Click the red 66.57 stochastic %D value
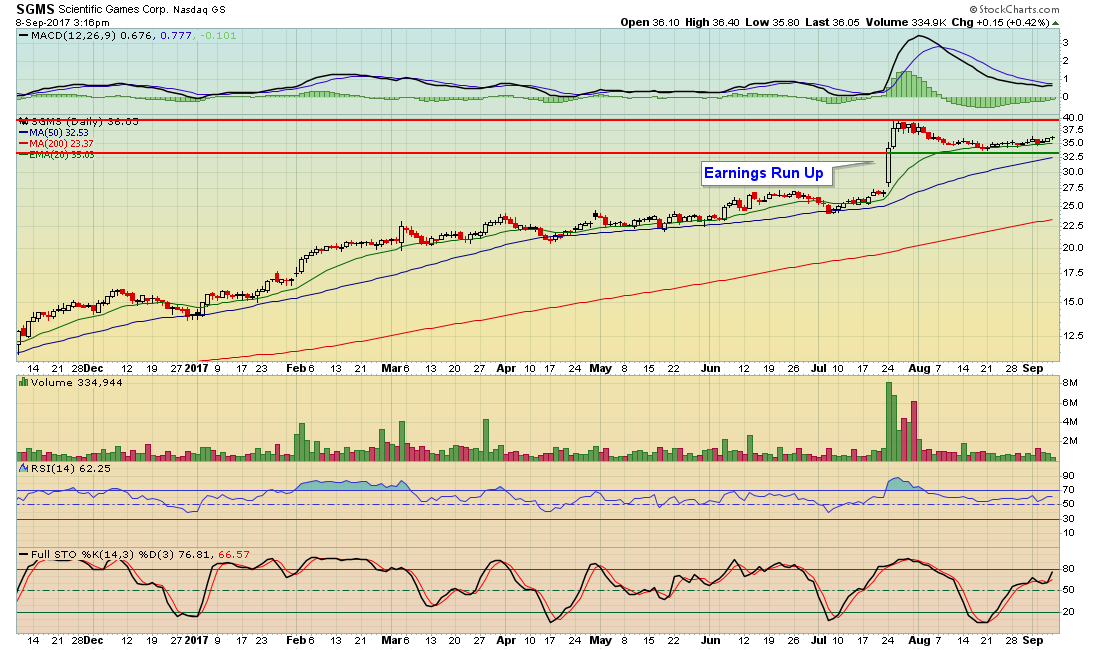Viewport: 1100px width, 650px height. pyautogui.click(x=234, y=555)
